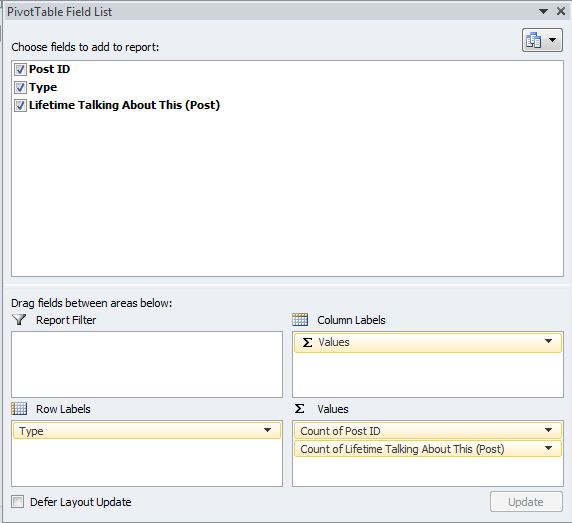The height and width of the screenshot is (523, 572).
Task: Click the Report Filter heading text
Action: [66, 320]
